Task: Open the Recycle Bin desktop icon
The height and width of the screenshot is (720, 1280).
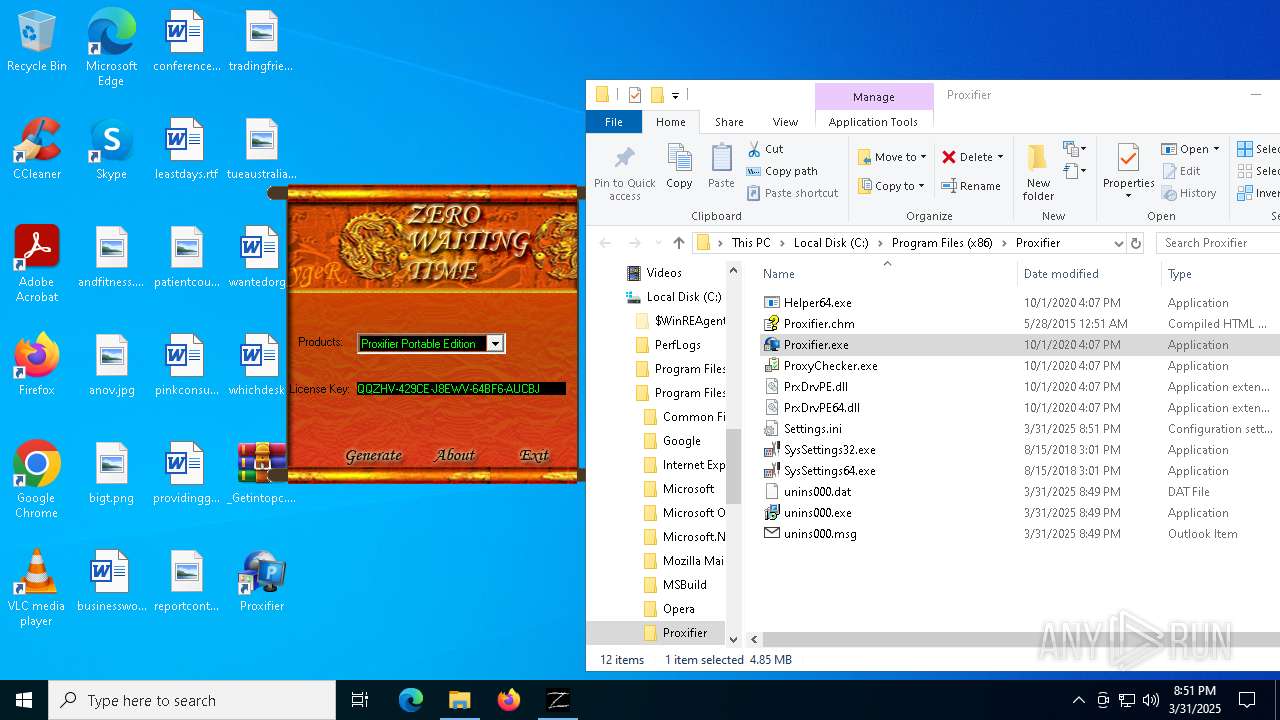Action: point(36,42)
